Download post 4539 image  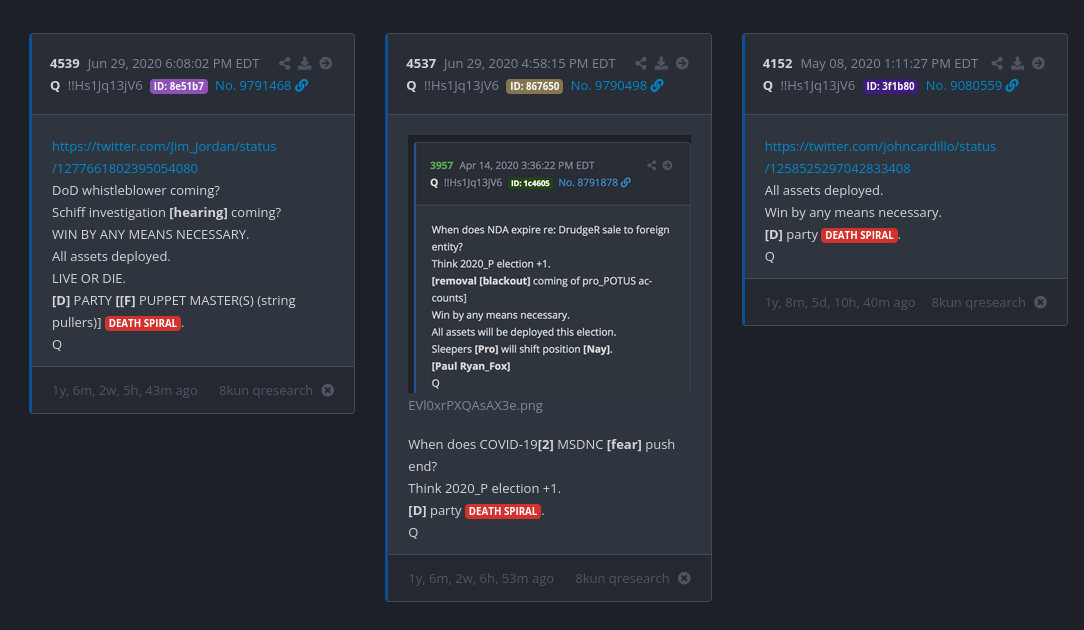pyautogui.click(x=305, y=64)
